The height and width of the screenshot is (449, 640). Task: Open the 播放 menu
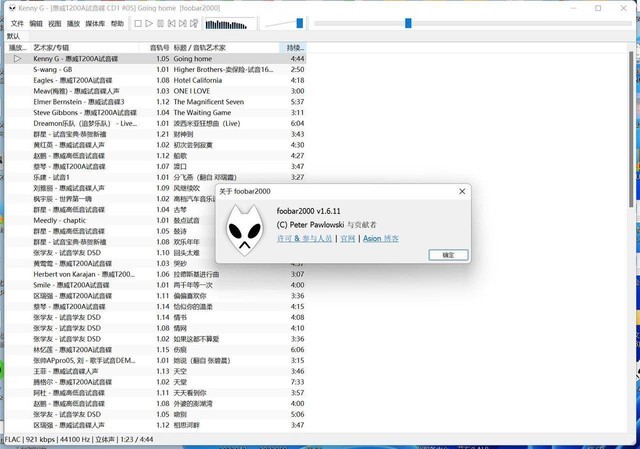73,24
